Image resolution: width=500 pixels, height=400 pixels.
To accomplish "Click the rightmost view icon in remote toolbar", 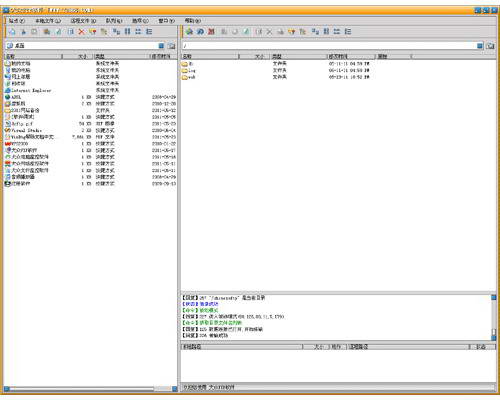I will pyautogui.click(x=348, y=32).
